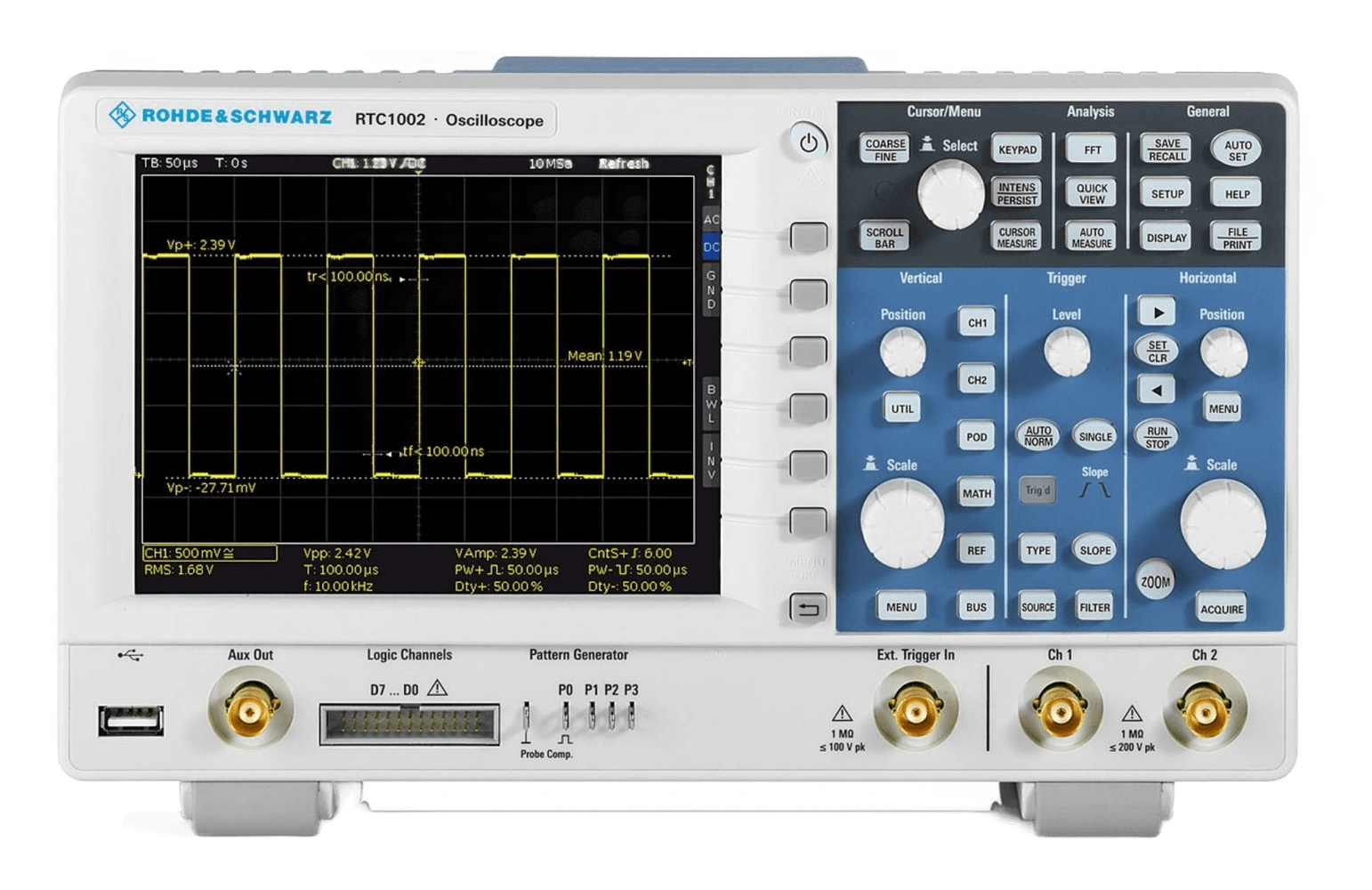Tap the USB port on the front panel

(131, 720)
